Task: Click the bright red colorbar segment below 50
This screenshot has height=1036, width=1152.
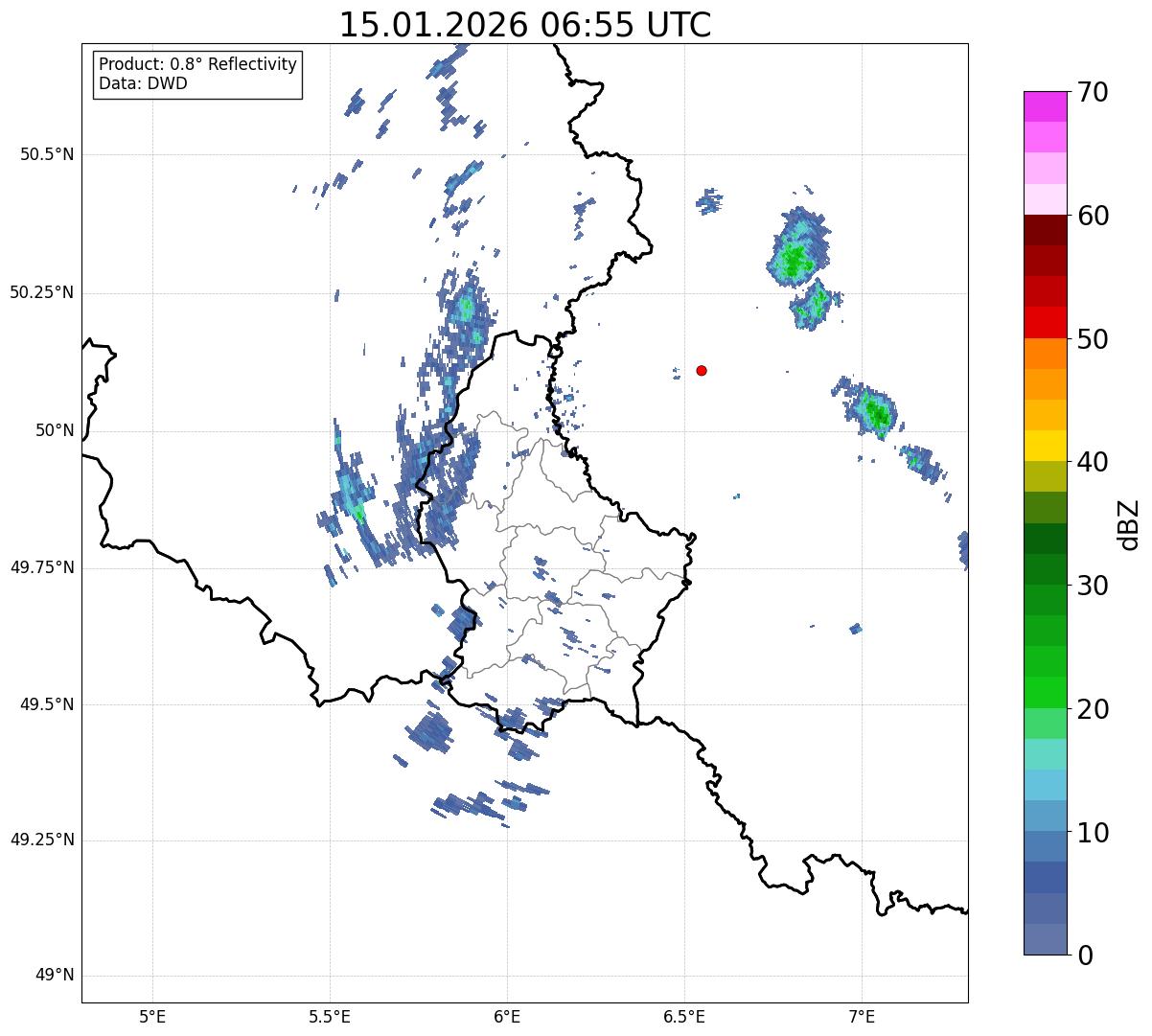Action: pyautogui.click(x=1045, y=323)
